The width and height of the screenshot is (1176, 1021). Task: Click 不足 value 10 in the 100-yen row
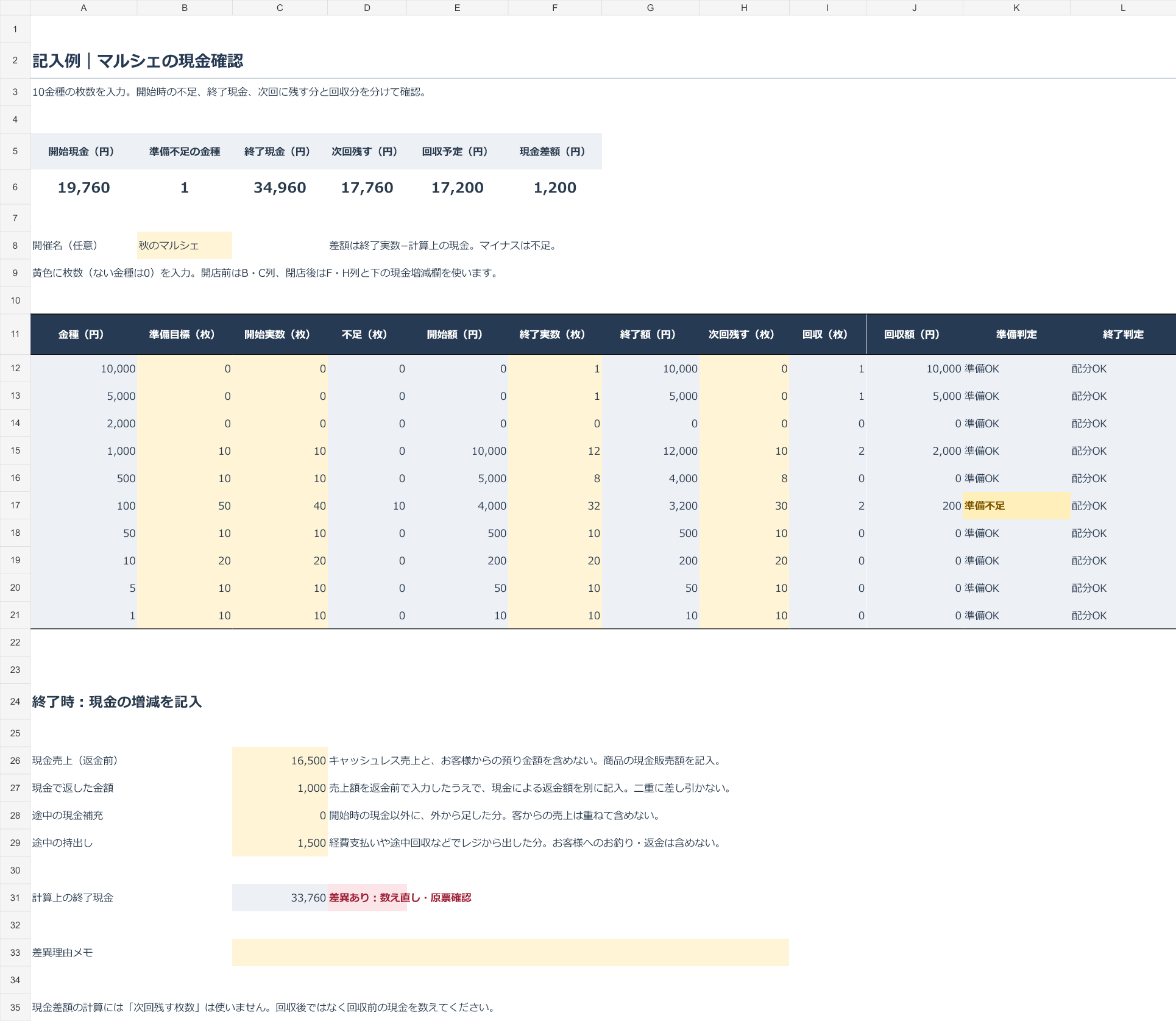point(367,506)
